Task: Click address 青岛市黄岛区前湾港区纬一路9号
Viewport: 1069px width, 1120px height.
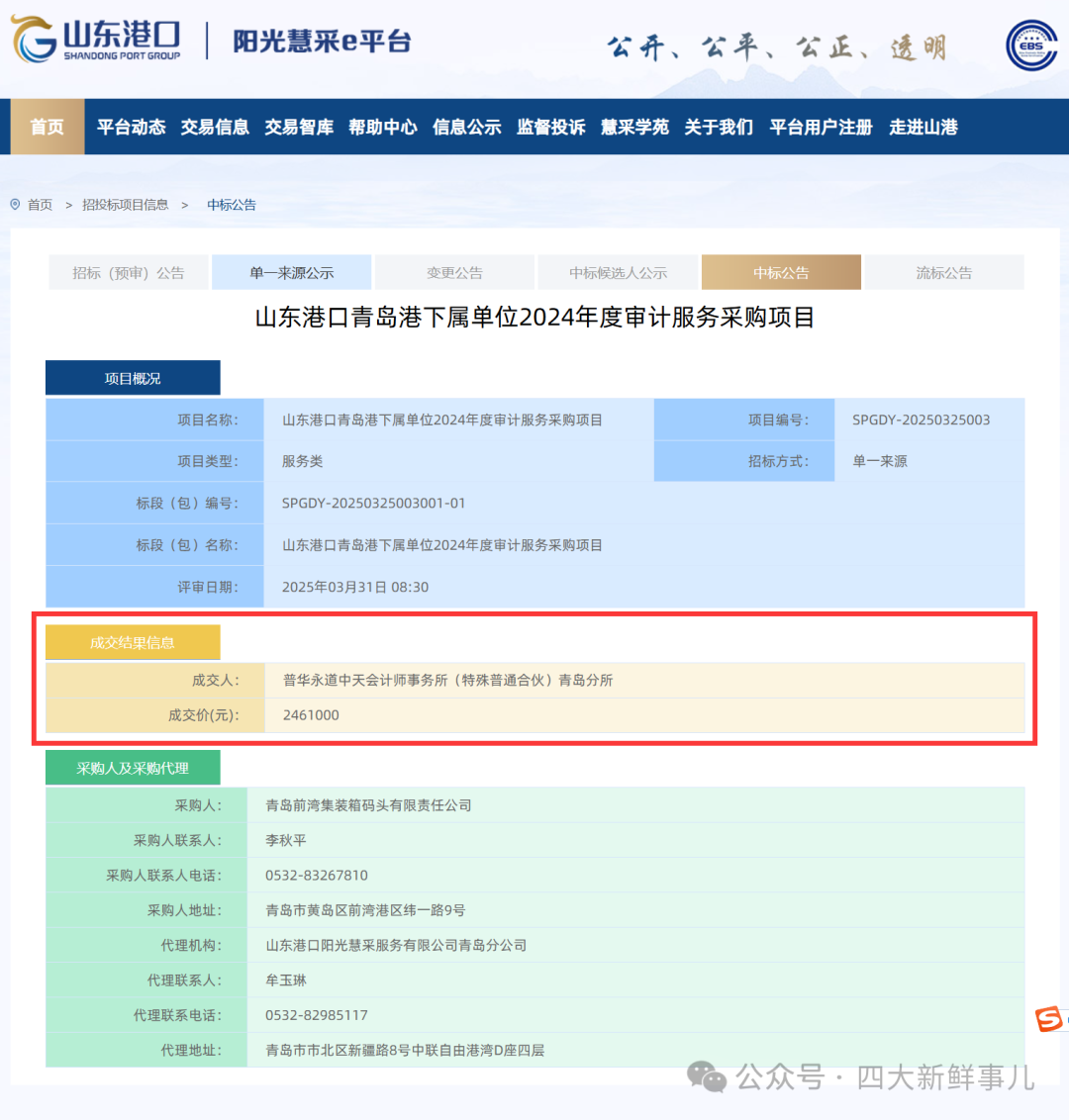Action: tap(365, 910)
